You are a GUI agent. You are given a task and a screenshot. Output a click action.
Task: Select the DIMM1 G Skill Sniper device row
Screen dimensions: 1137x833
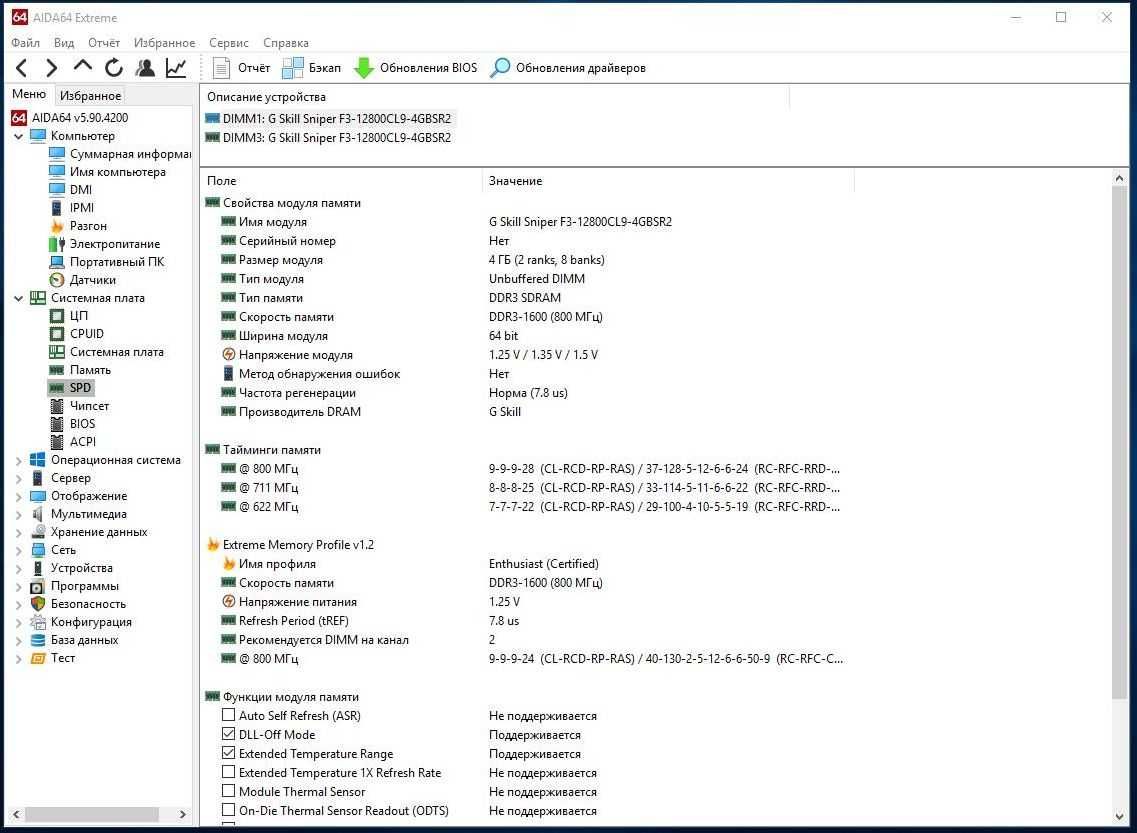pyautogui.click(x=329, y=118)
